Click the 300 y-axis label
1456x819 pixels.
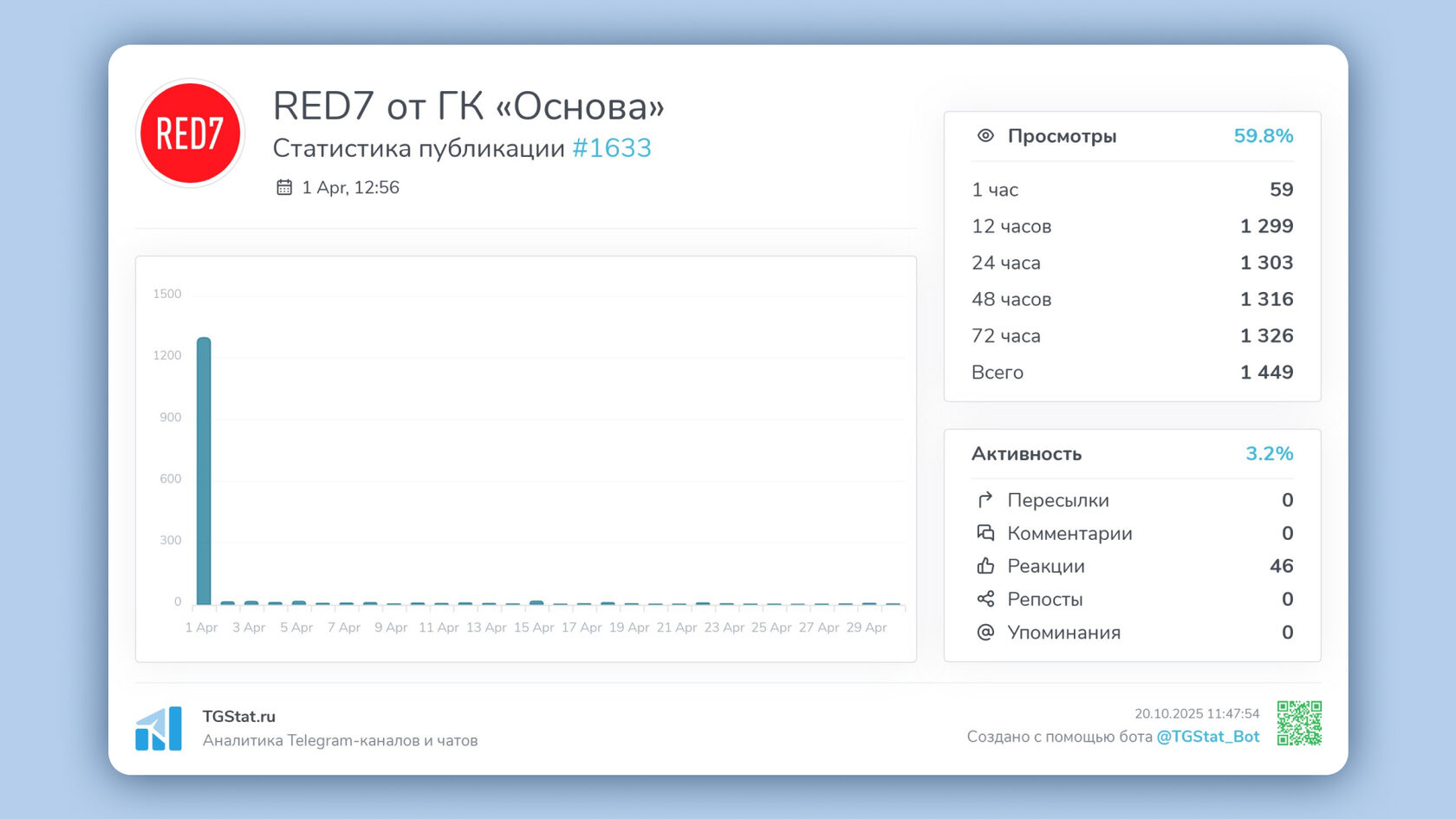[x=171, y=540]
